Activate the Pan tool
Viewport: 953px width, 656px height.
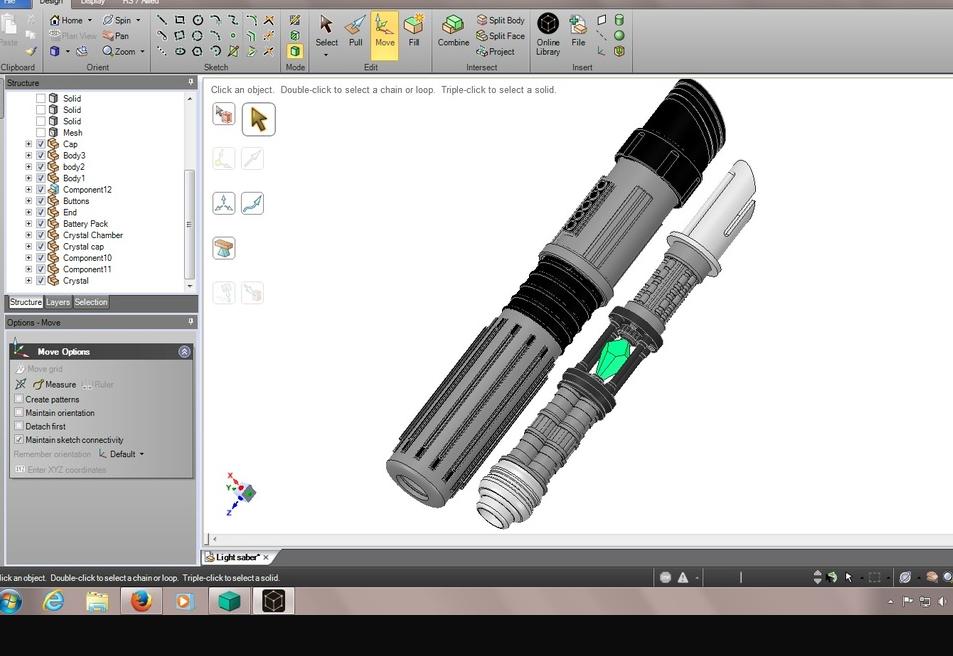click(x=115, y=36)
